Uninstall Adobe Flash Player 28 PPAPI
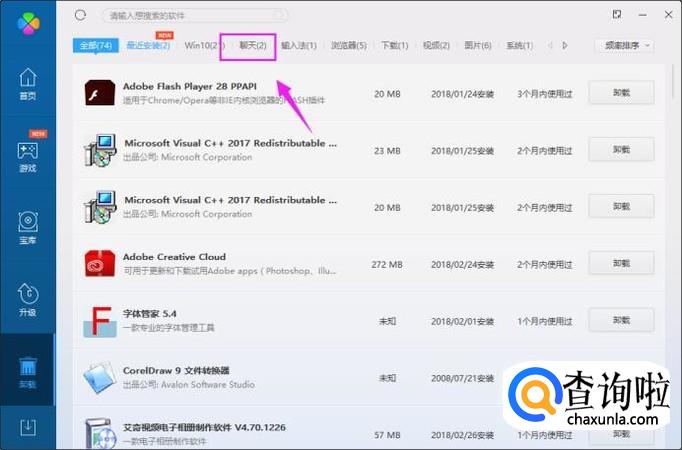This screenshot has height=450, width=682. pos(621,93)
